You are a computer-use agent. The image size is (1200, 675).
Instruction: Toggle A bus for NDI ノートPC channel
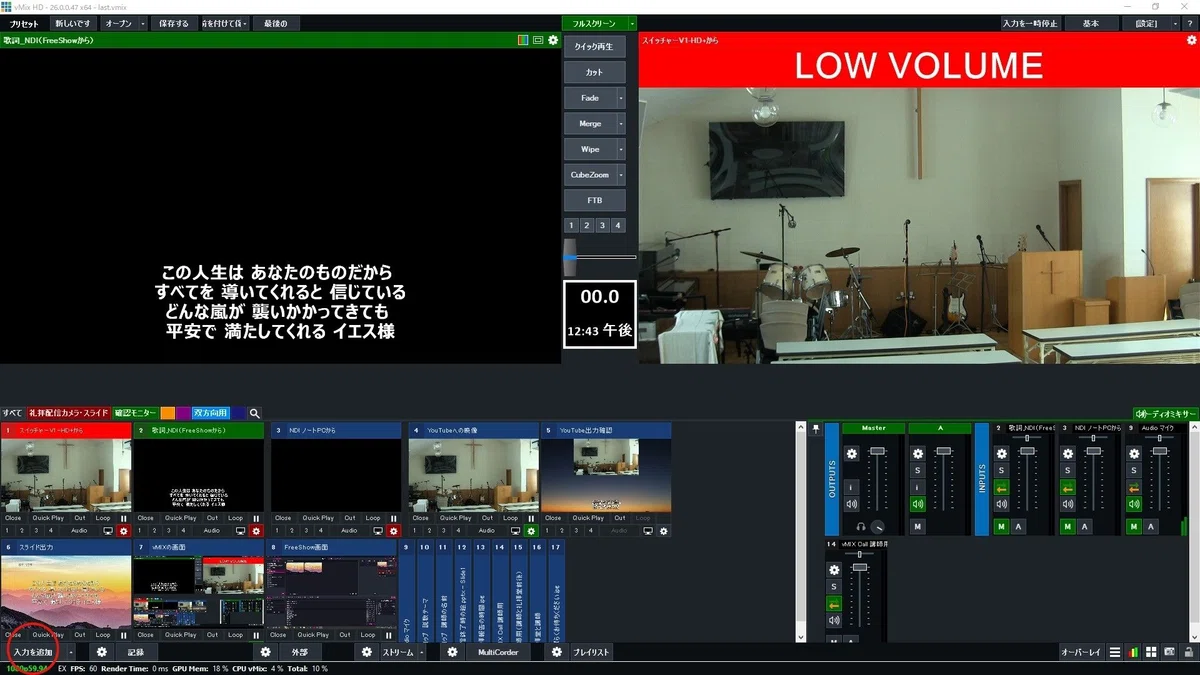click(x=1083, y=526)
